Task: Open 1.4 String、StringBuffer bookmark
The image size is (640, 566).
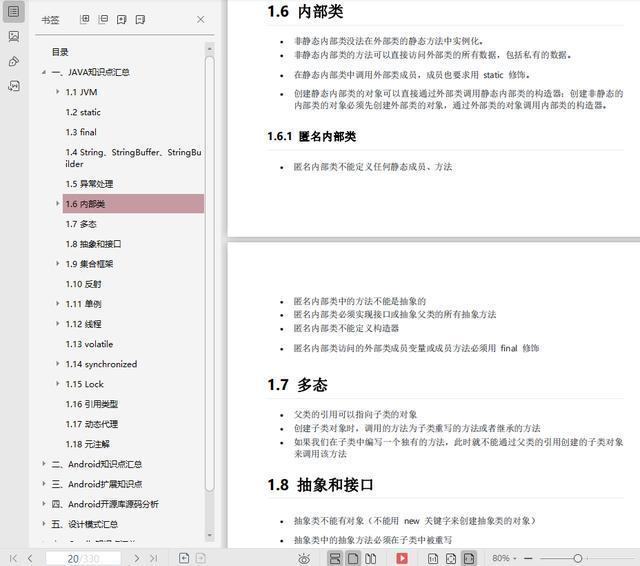Action: tap(133, 158)
